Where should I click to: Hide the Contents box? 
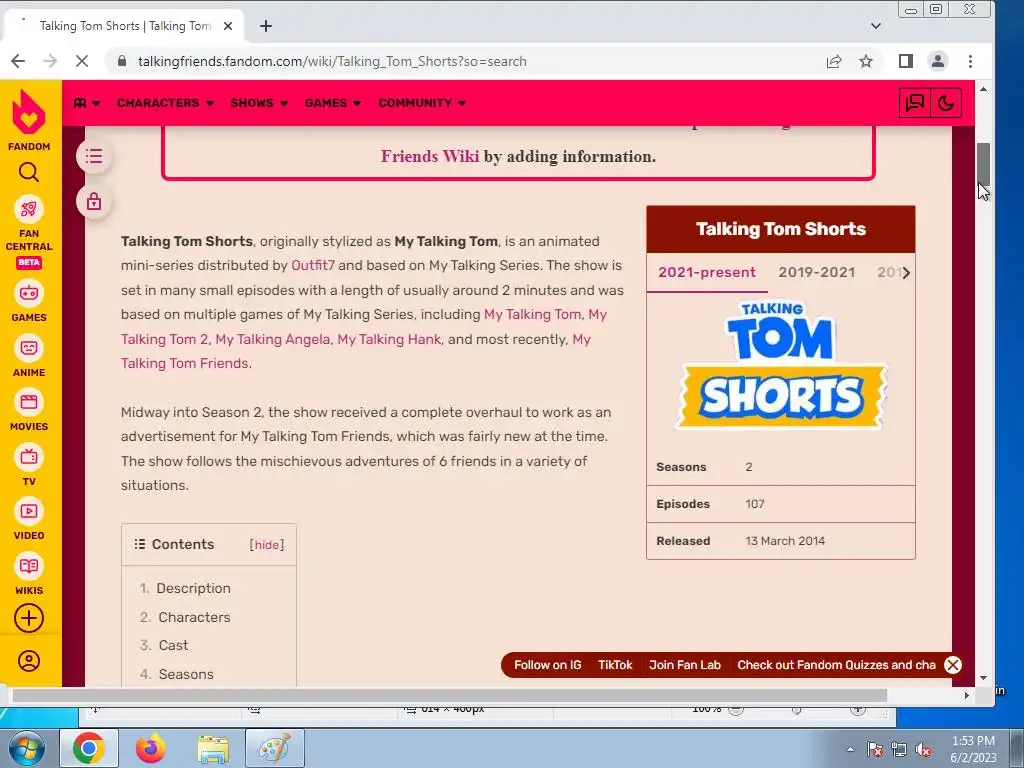coord(266,545)
